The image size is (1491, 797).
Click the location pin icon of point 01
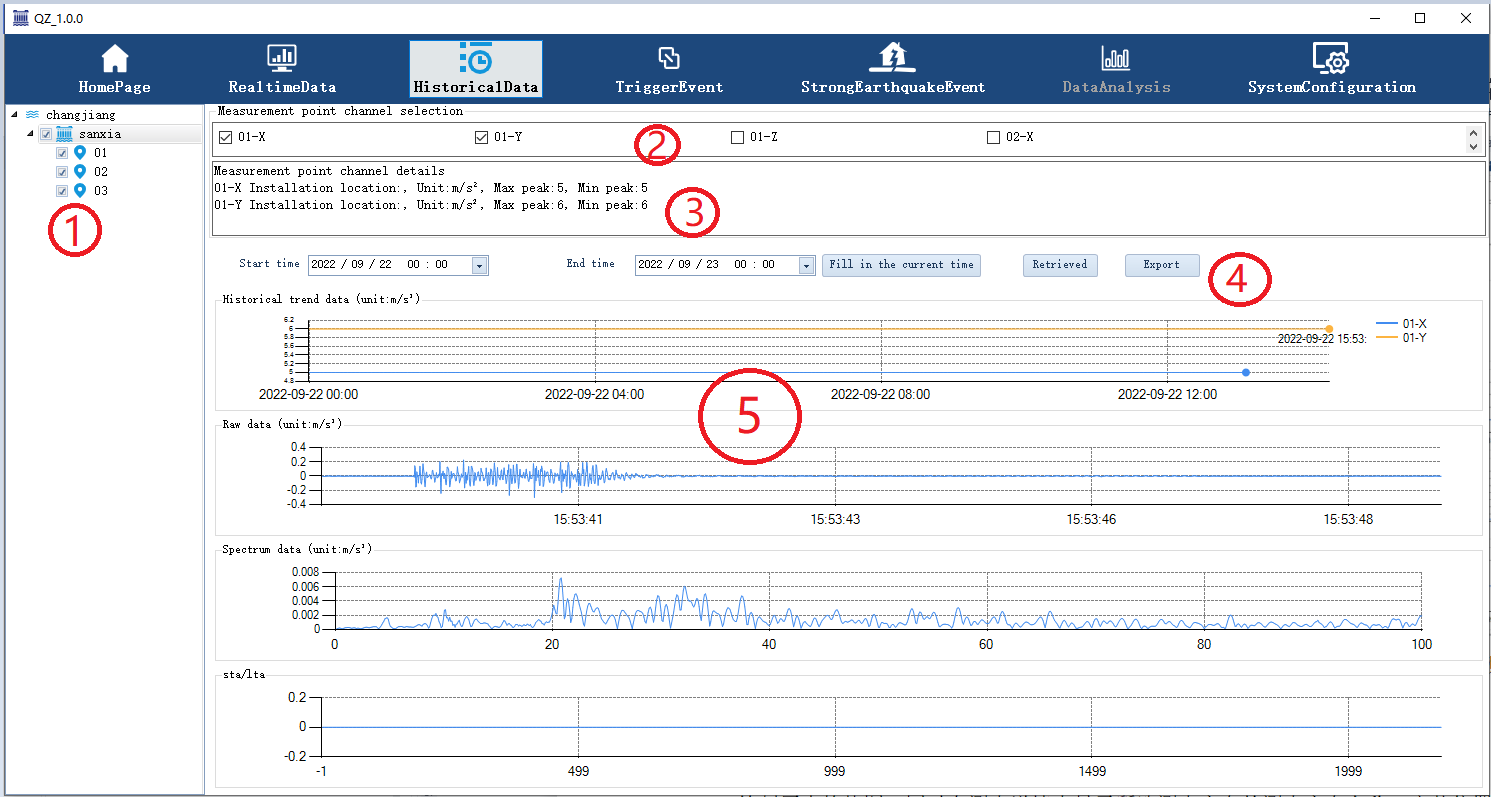[x=81, y=153]
